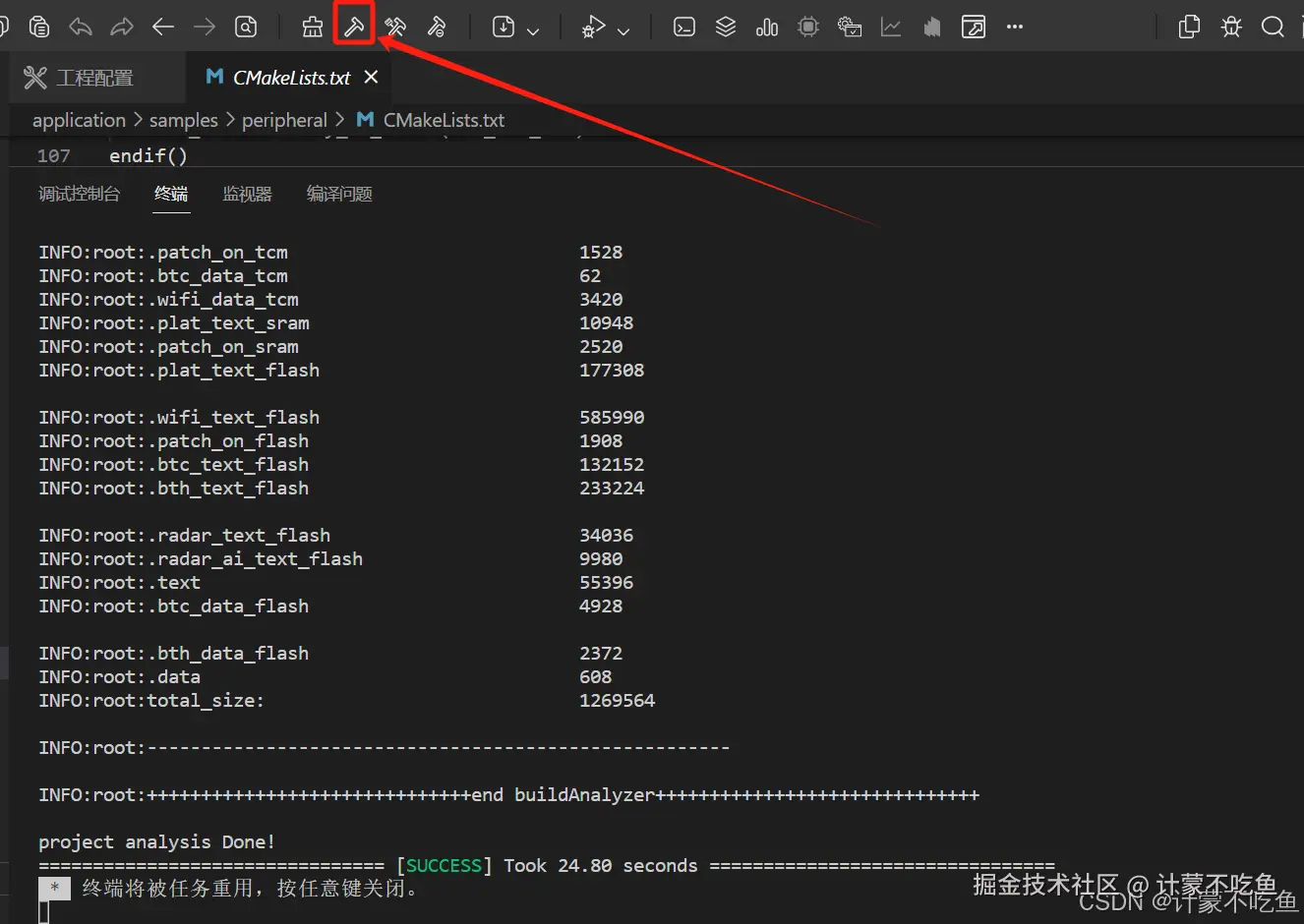
Task: Open the find-in-file magnifier document icon
Action: 246,27
